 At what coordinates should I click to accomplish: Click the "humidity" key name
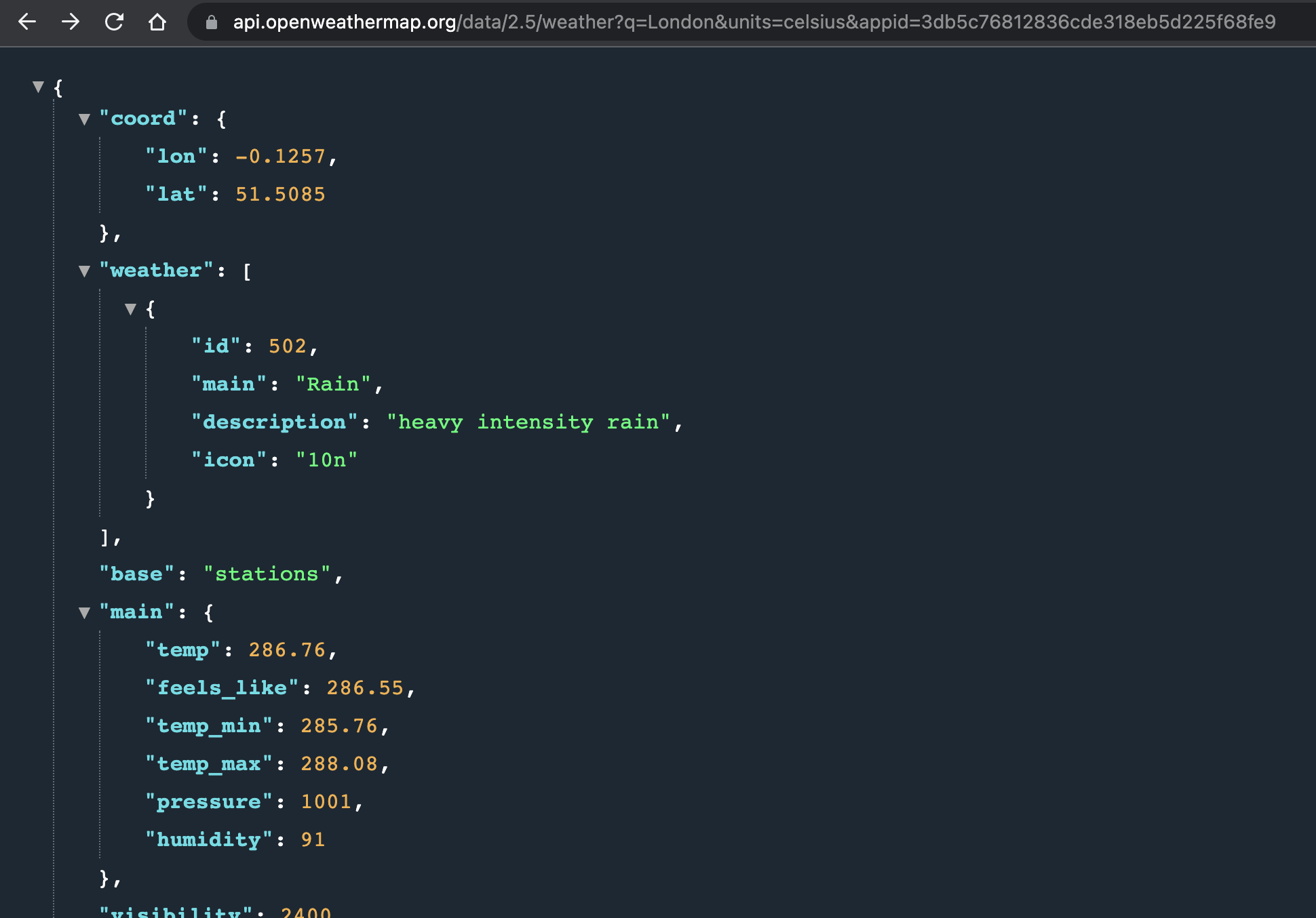(209, 840)
